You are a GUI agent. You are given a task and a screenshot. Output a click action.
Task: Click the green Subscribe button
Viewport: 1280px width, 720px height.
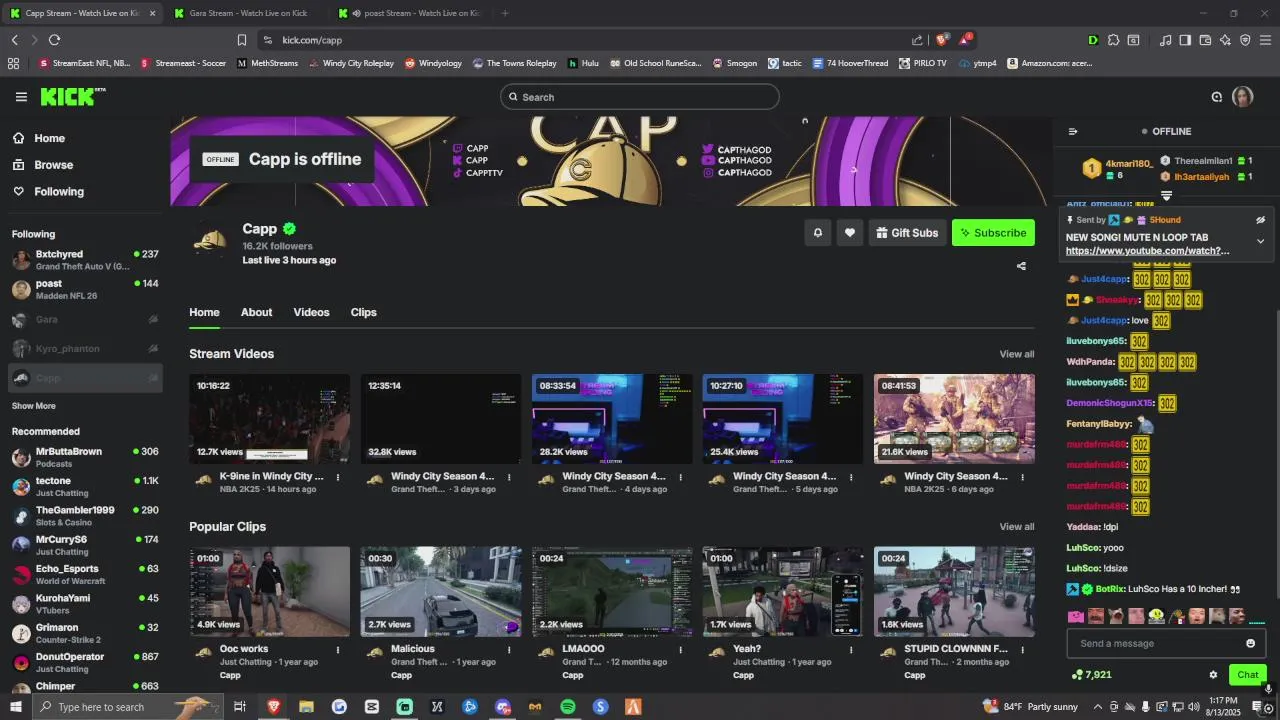(x=993, y=233)
